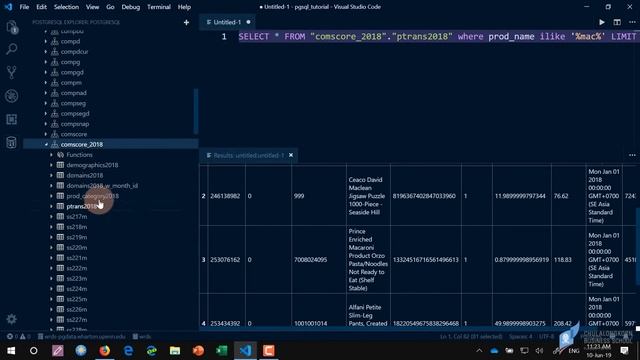
Task: Open the File menu
Action: tap(24, 7)
